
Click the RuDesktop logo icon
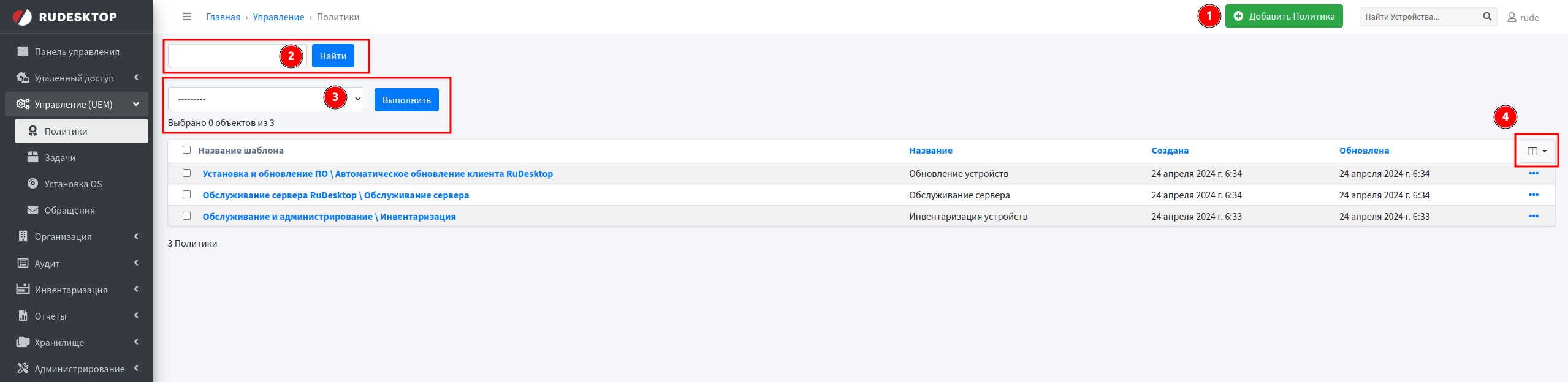pos(22,17)
